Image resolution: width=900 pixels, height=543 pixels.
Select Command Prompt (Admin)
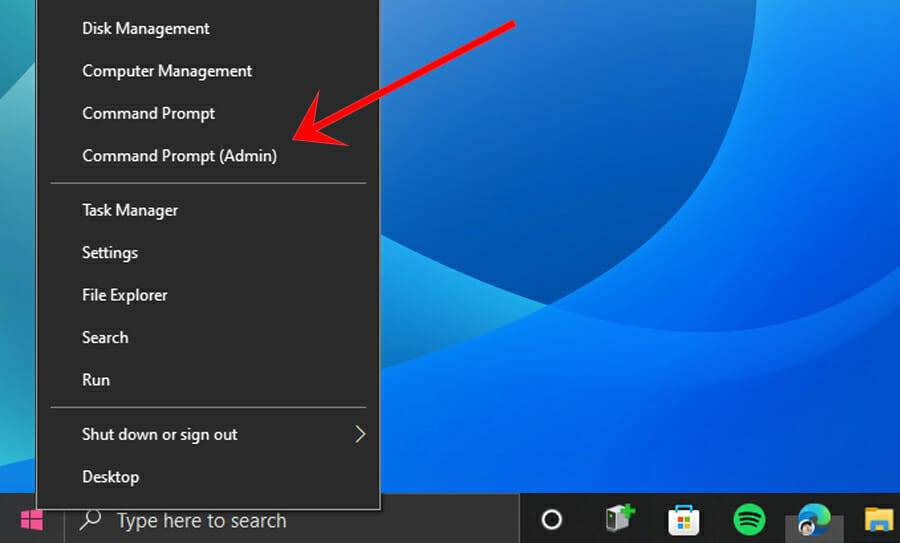point(208,156)
